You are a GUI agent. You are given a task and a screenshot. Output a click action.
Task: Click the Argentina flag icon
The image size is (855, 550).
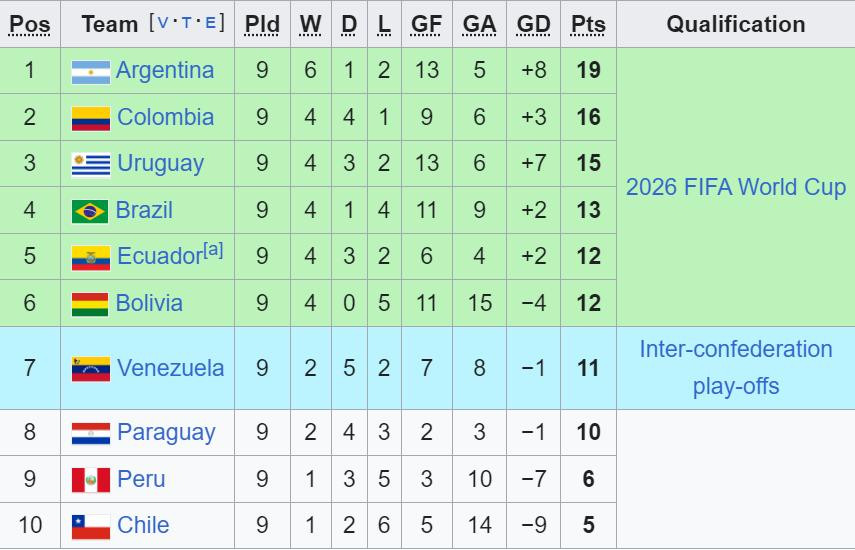90,71
